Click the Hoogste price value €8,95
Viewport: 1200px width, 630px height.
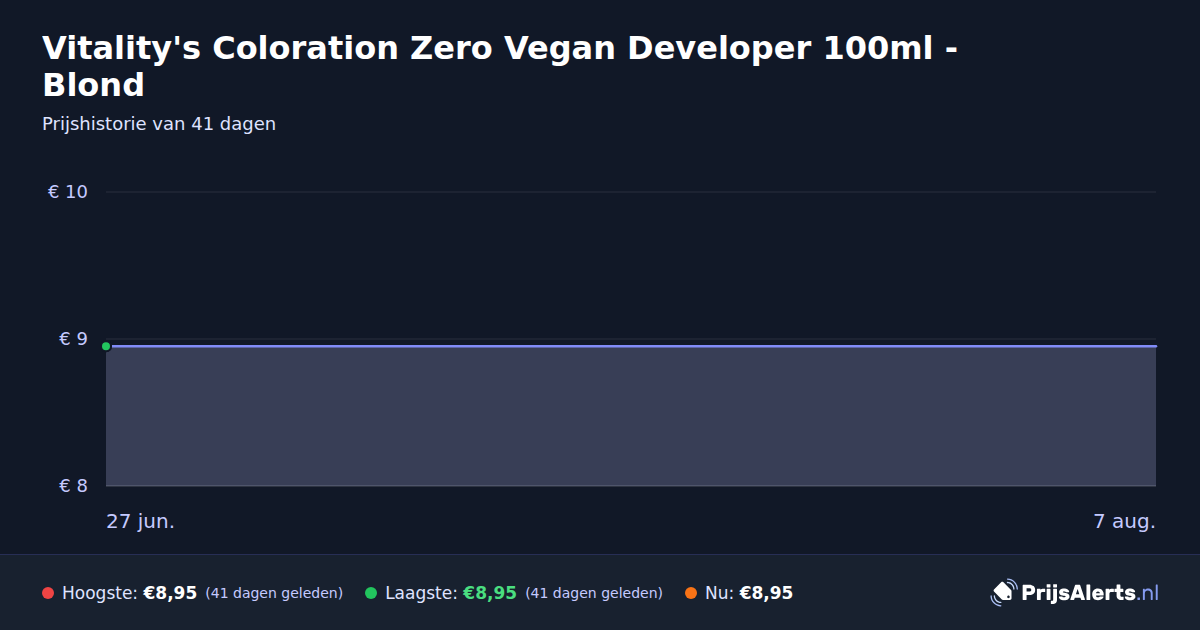click(170, 593)
